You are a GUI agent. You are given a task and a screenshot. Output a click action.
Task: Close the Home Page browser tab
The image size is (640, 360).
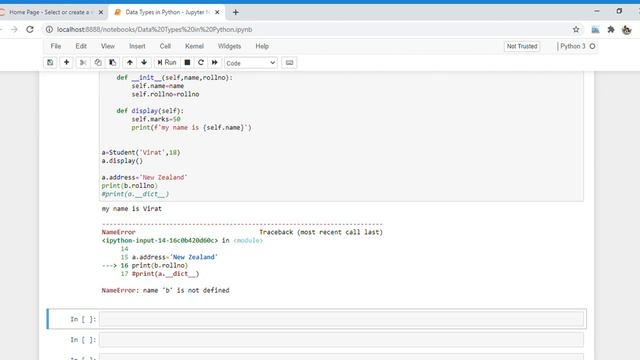click(101, 12)
